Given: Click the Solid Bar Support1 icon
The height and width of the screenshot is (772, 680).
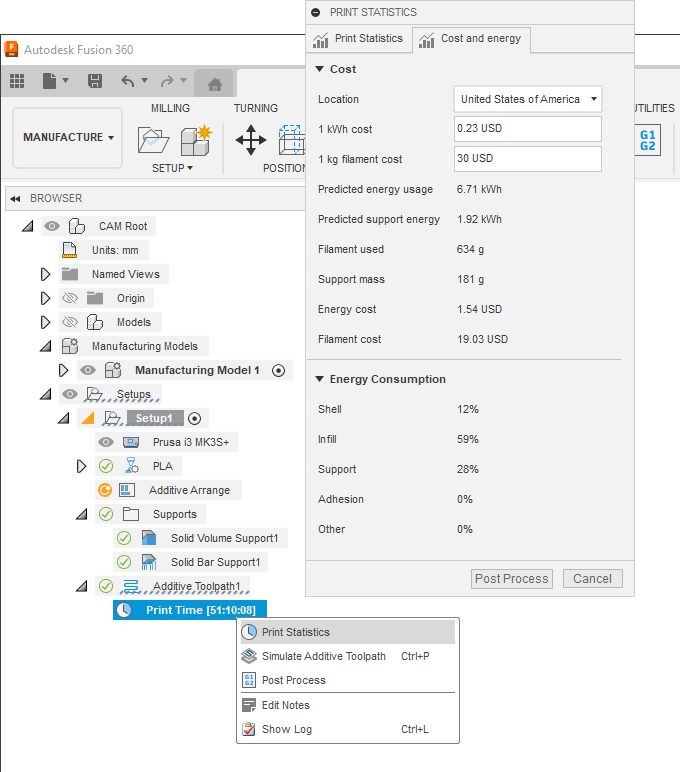Looking at the screenshot, I should pyautogui.click(x=149, y=562).
